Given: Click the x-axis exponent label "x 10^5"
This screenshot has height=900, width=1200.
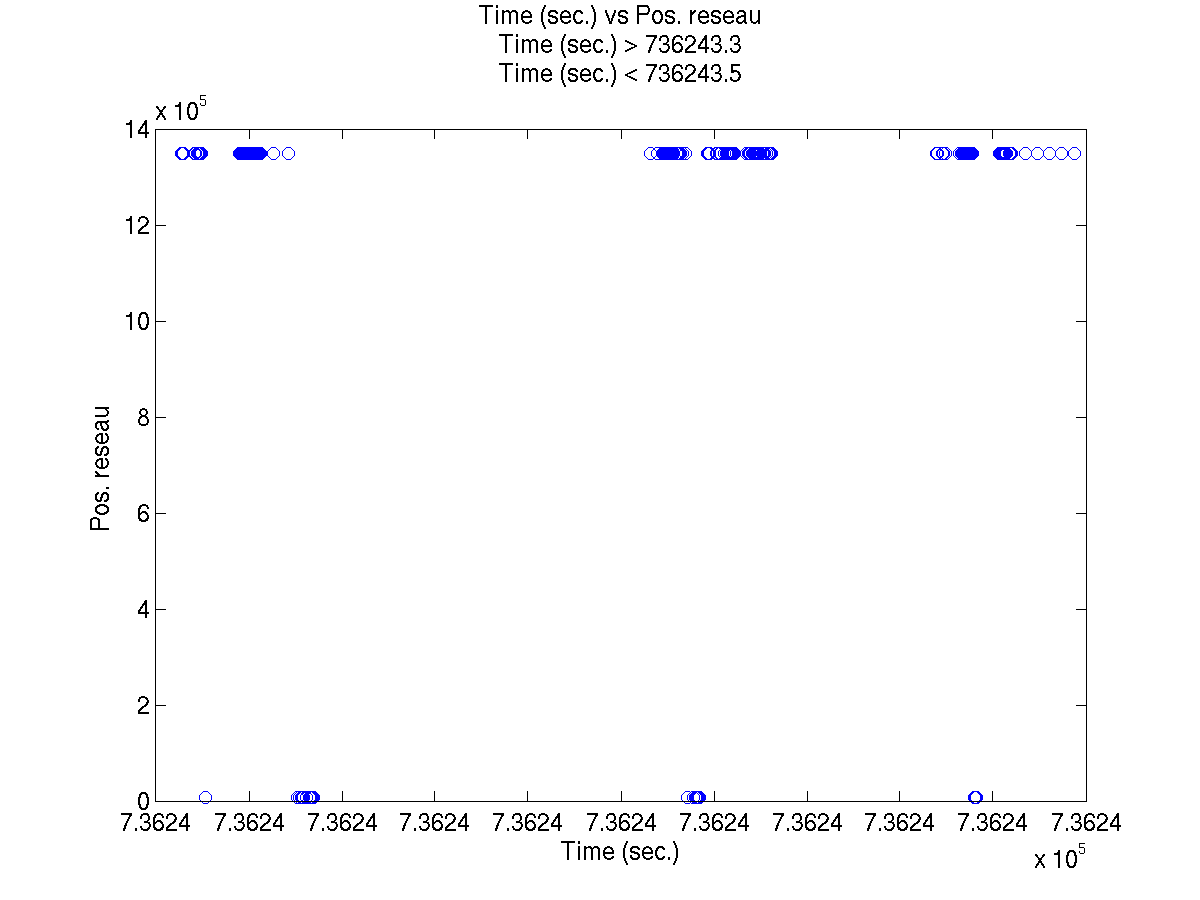Looking at the screenshot, I should click(x=1060, y=857).
